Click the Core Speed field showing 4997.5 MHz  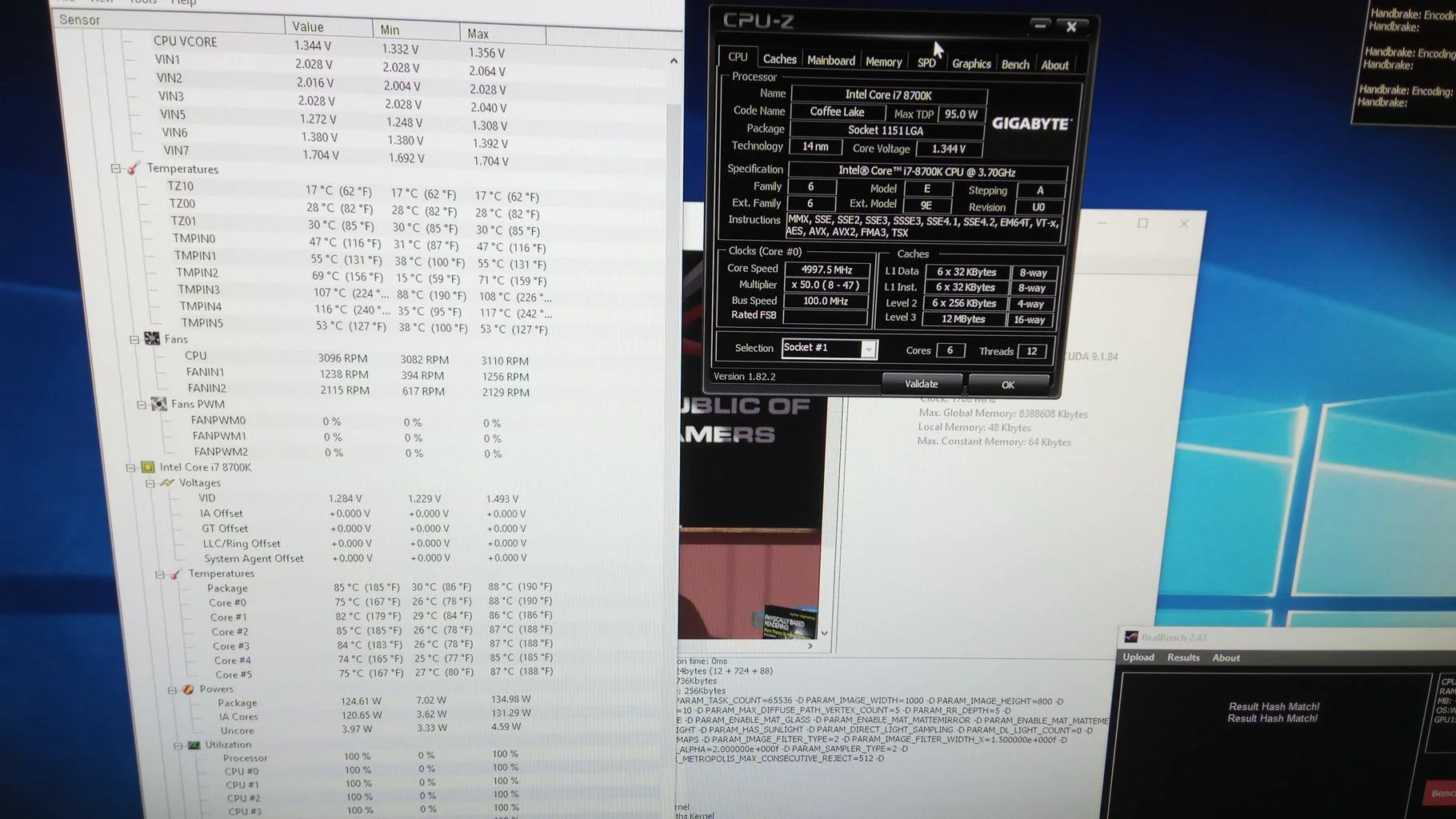click(826, 270)
